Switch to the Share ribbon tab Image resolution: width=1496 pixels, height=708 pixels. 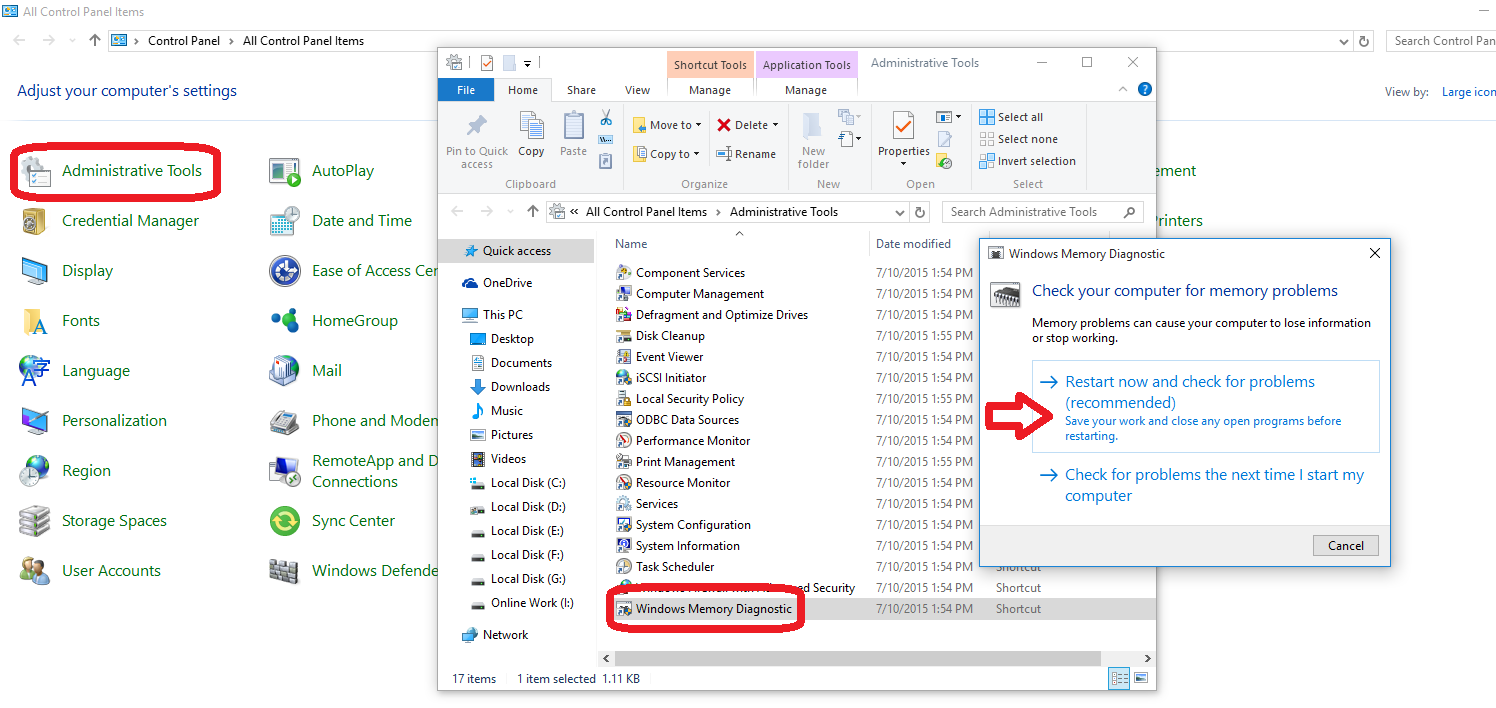coord(581,90)
